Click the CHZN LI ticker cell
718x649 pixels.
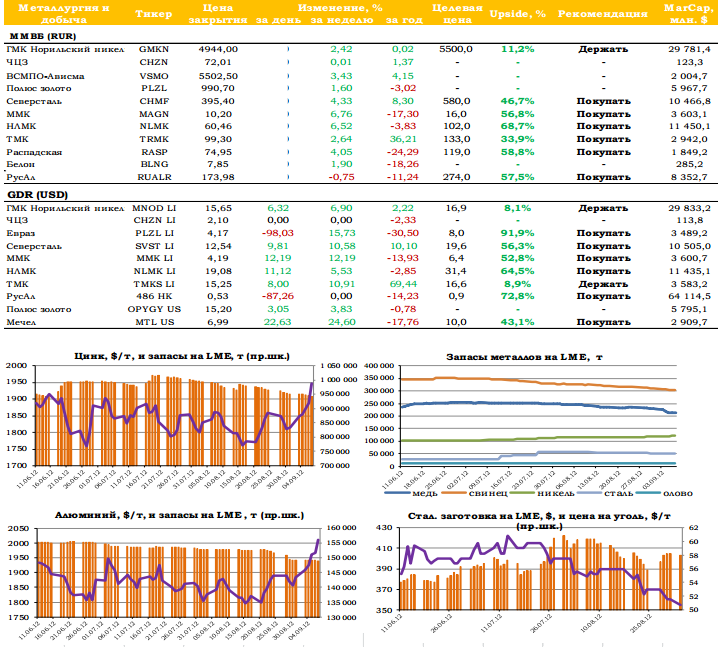(154, 220)
